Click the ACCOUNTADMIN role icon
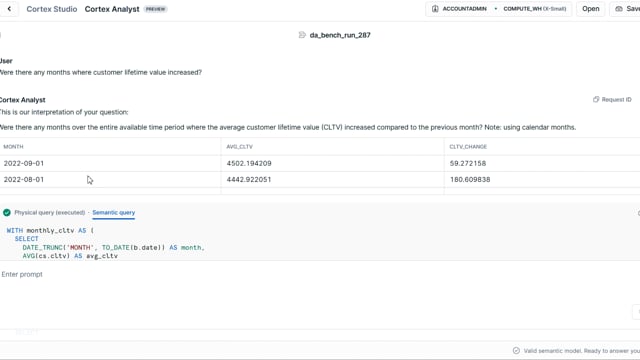 click(x=435, y=9)
